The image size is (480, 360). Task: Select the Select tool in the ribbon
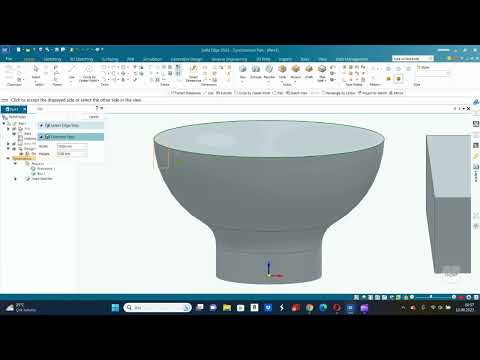coord(36,71)
